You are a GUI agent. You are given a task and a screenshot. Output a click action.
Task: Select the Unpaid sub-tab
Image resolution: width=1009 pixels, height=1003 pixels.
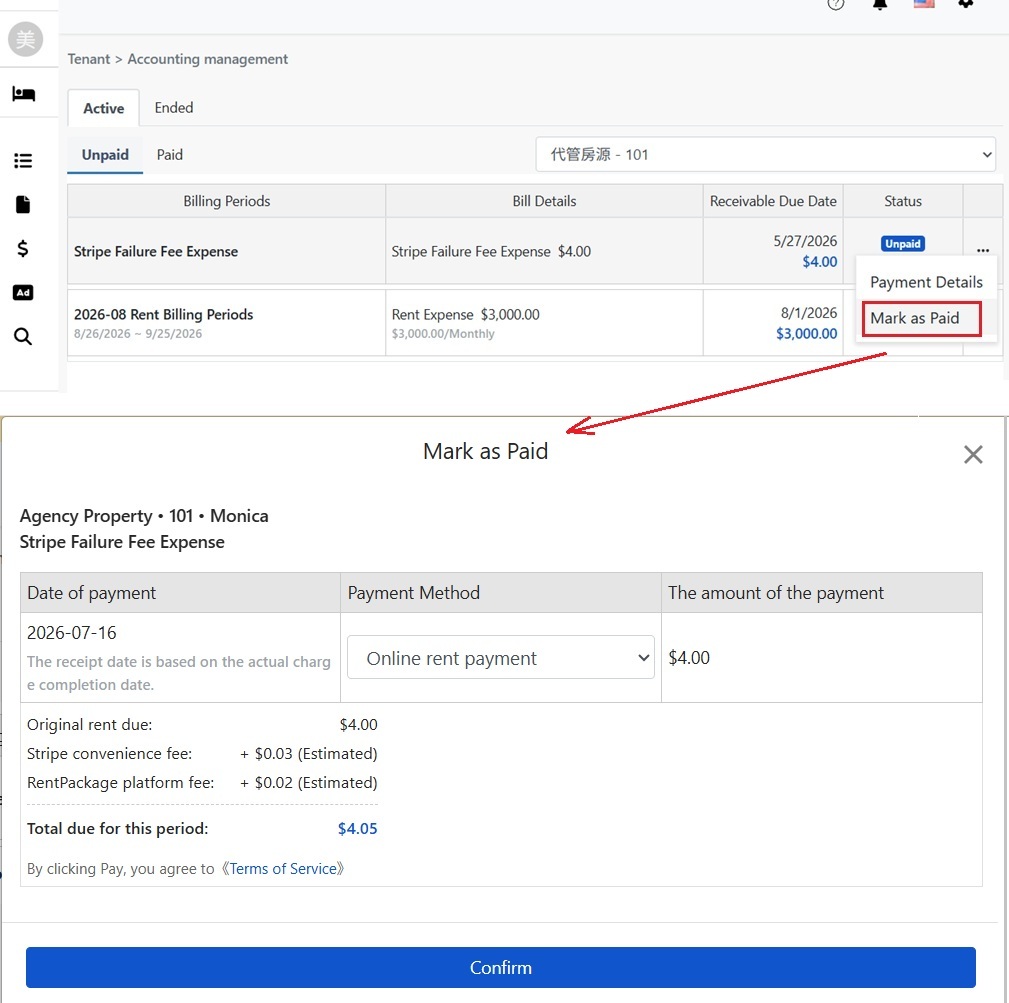[x=105, y=155]
